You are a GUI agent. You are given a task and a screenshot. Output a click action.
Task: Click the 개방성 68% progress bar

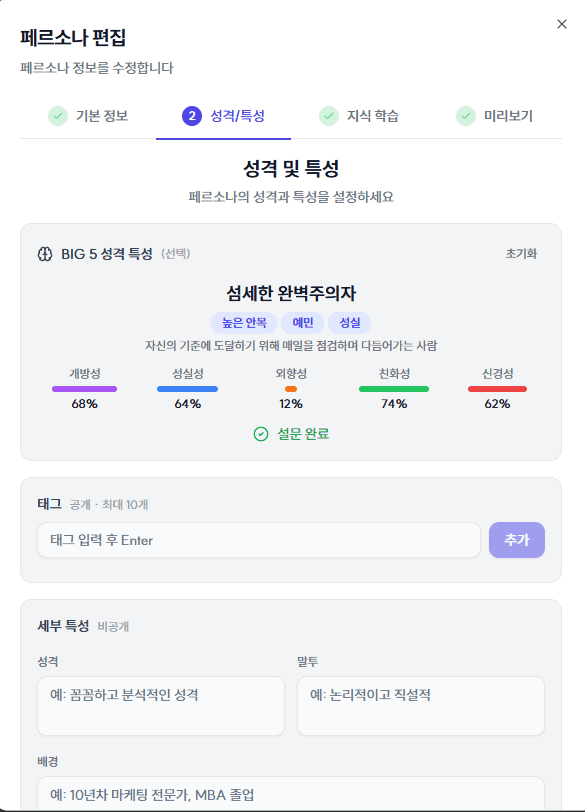coord(85,389)
